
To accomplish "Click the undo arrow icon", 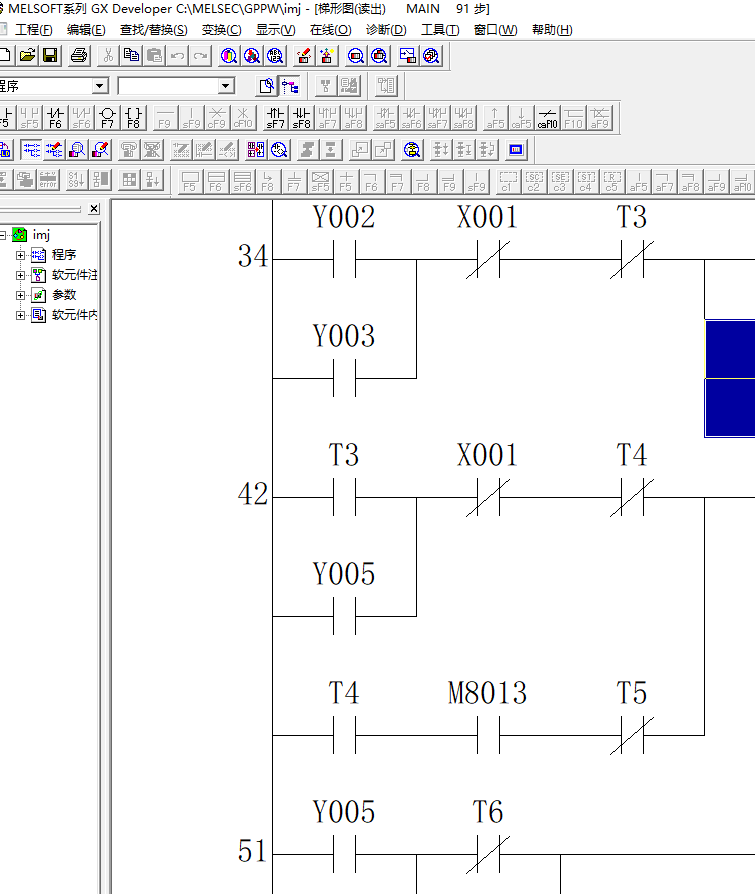I will tap(177, 55).
